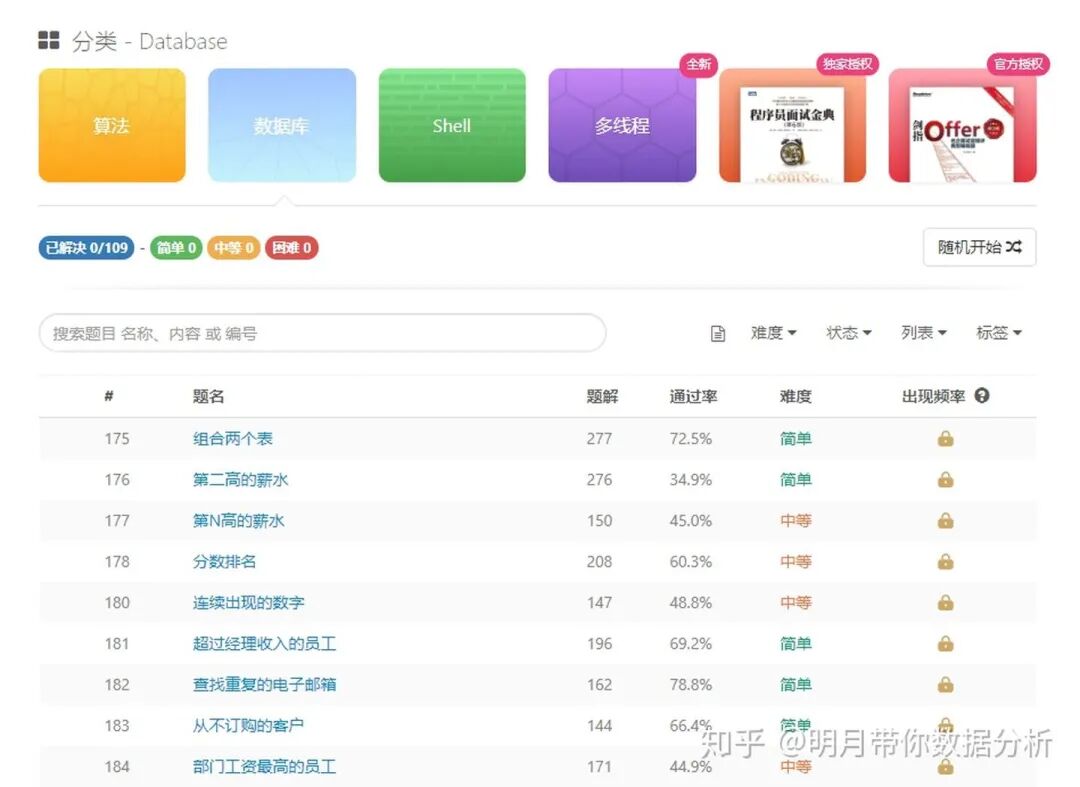Viewport: 1080px width, 787px height.
Task: Click the lock icon in row 178
Action: point(946,561)
